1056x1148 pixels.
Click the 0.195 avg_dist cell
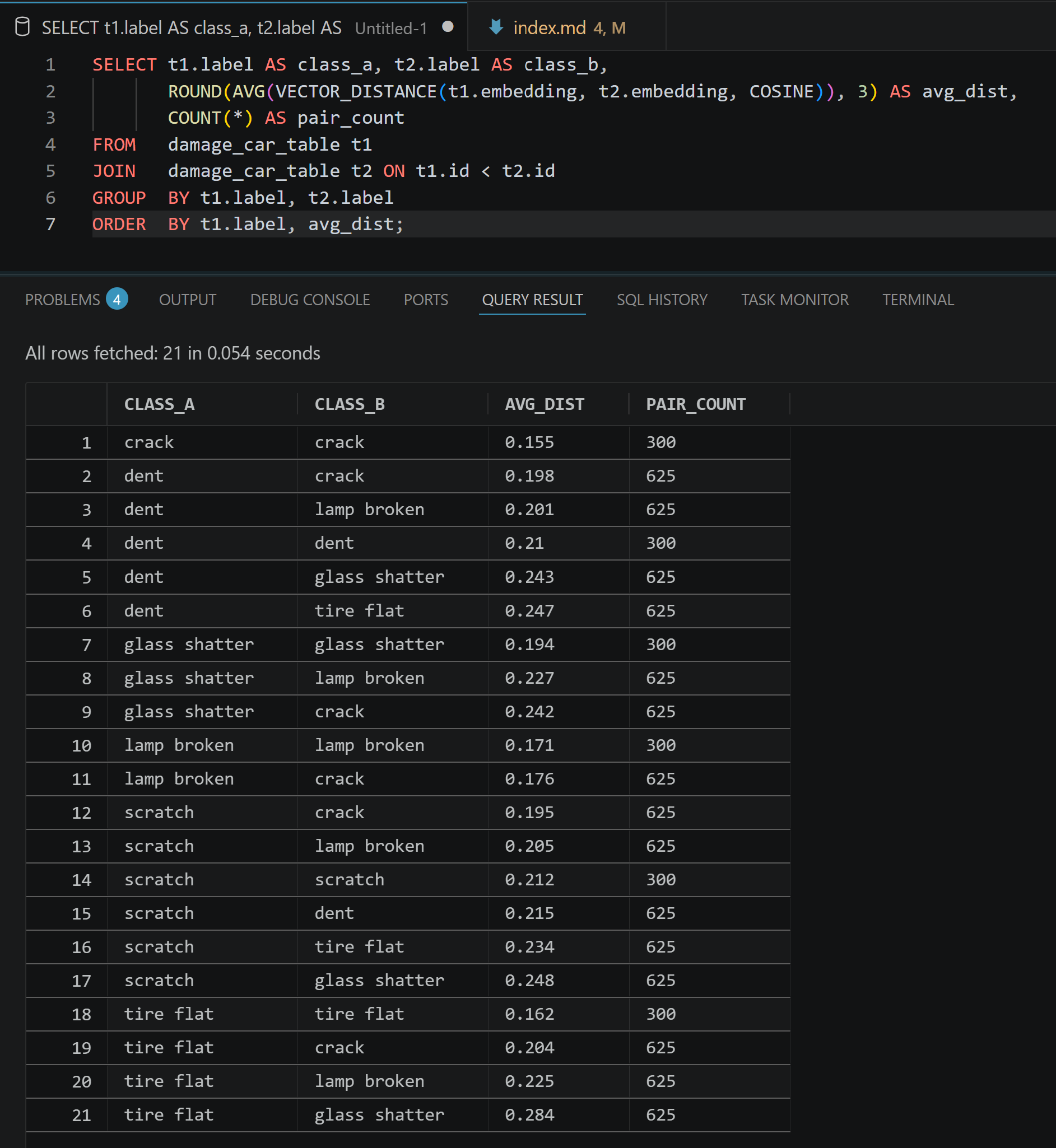tap(529, 813)
